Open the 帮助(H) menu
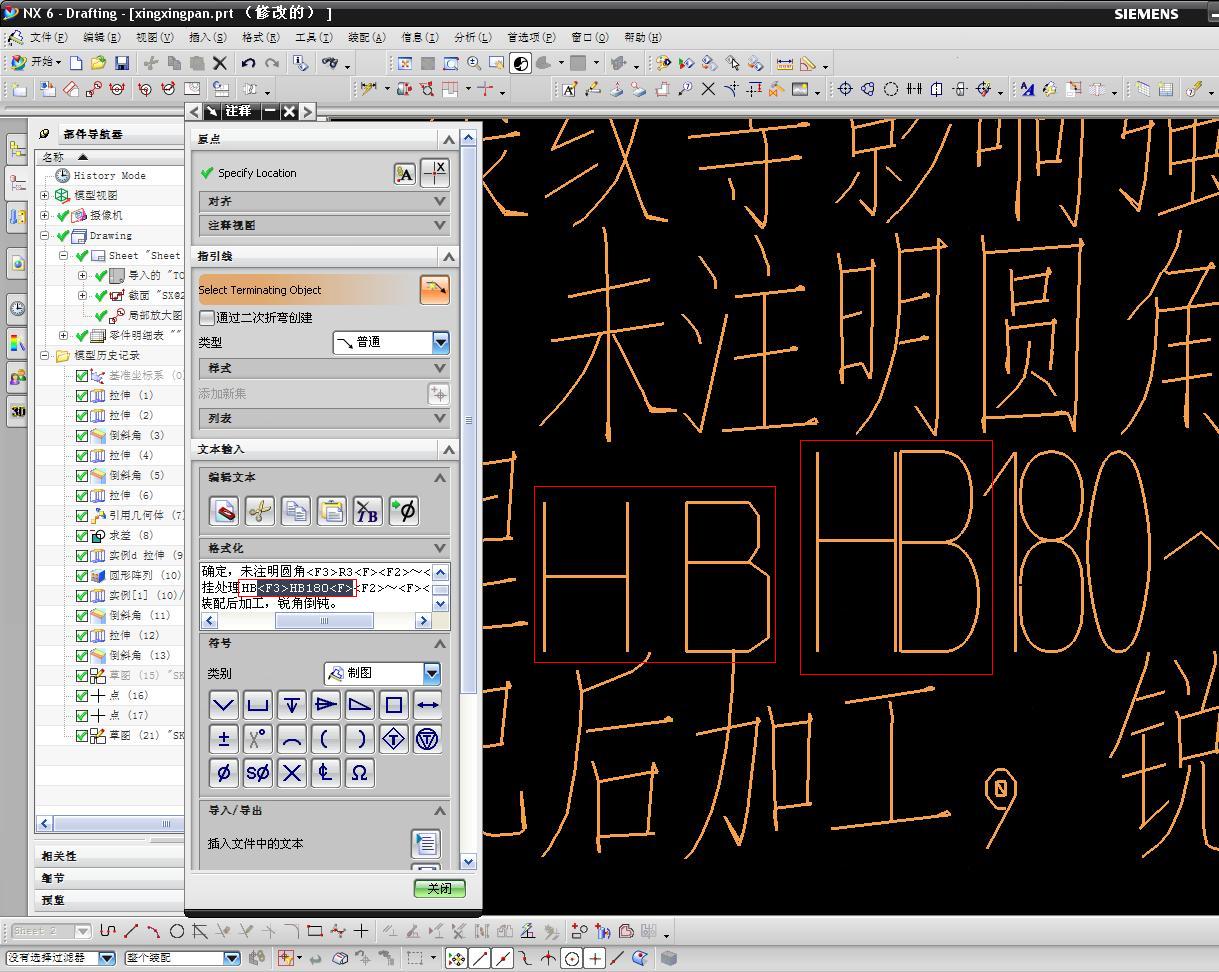This screenshot has height=972, width=1219. click(x=642, y=37)
